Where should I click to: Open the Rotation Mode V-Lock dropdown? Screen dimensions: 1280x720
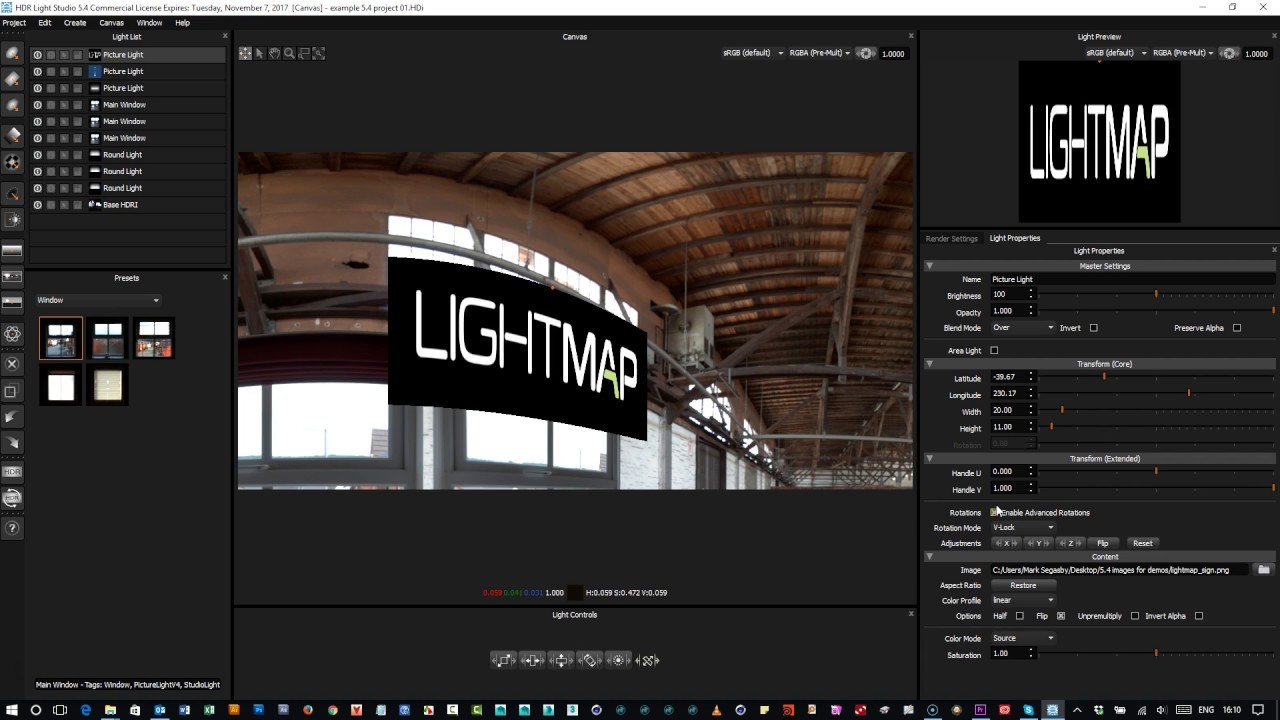1023,527
